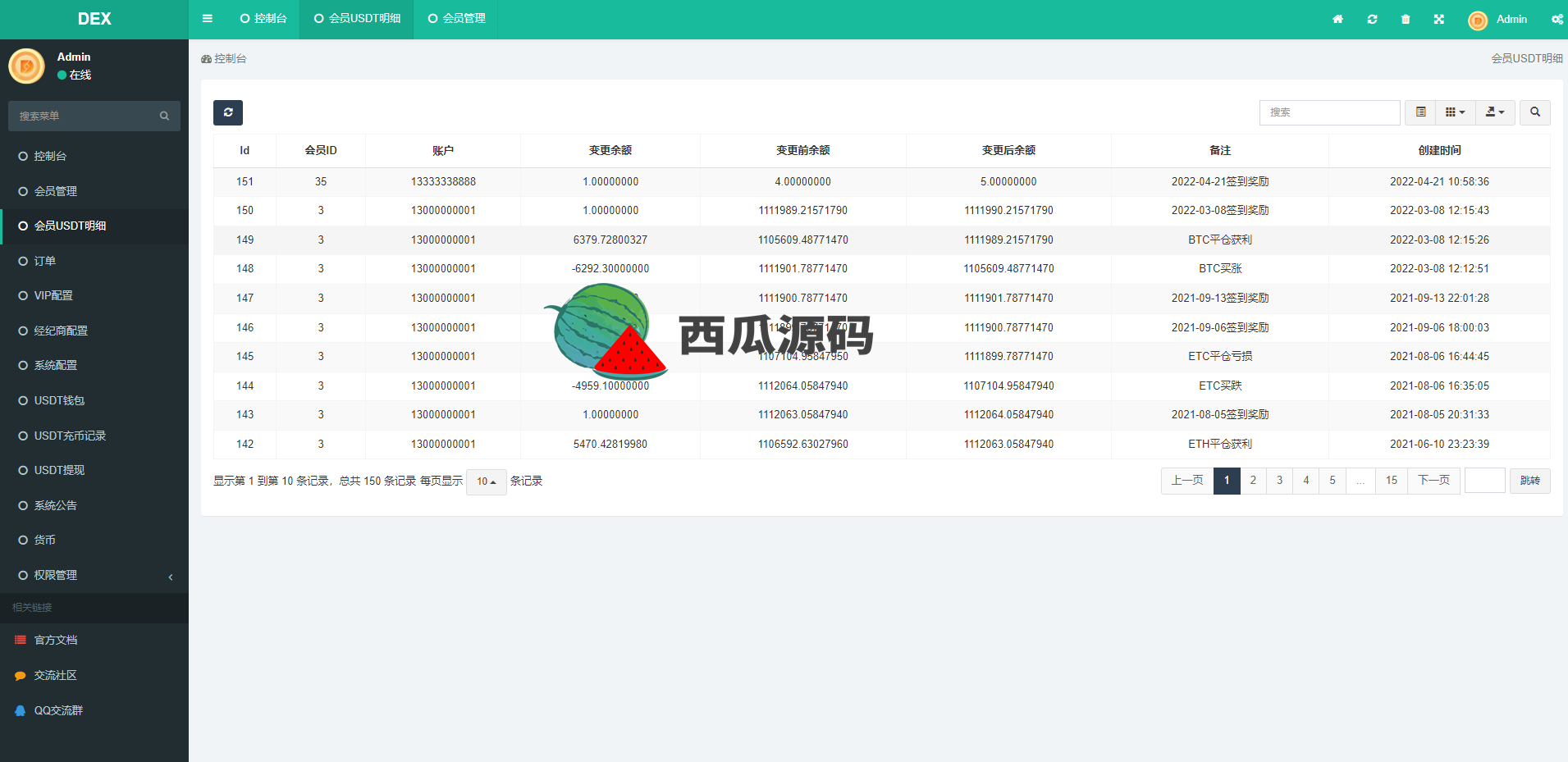Screen dimensions: 1568x762
Task: Go to page 2
Action: tap(1253, 481)
